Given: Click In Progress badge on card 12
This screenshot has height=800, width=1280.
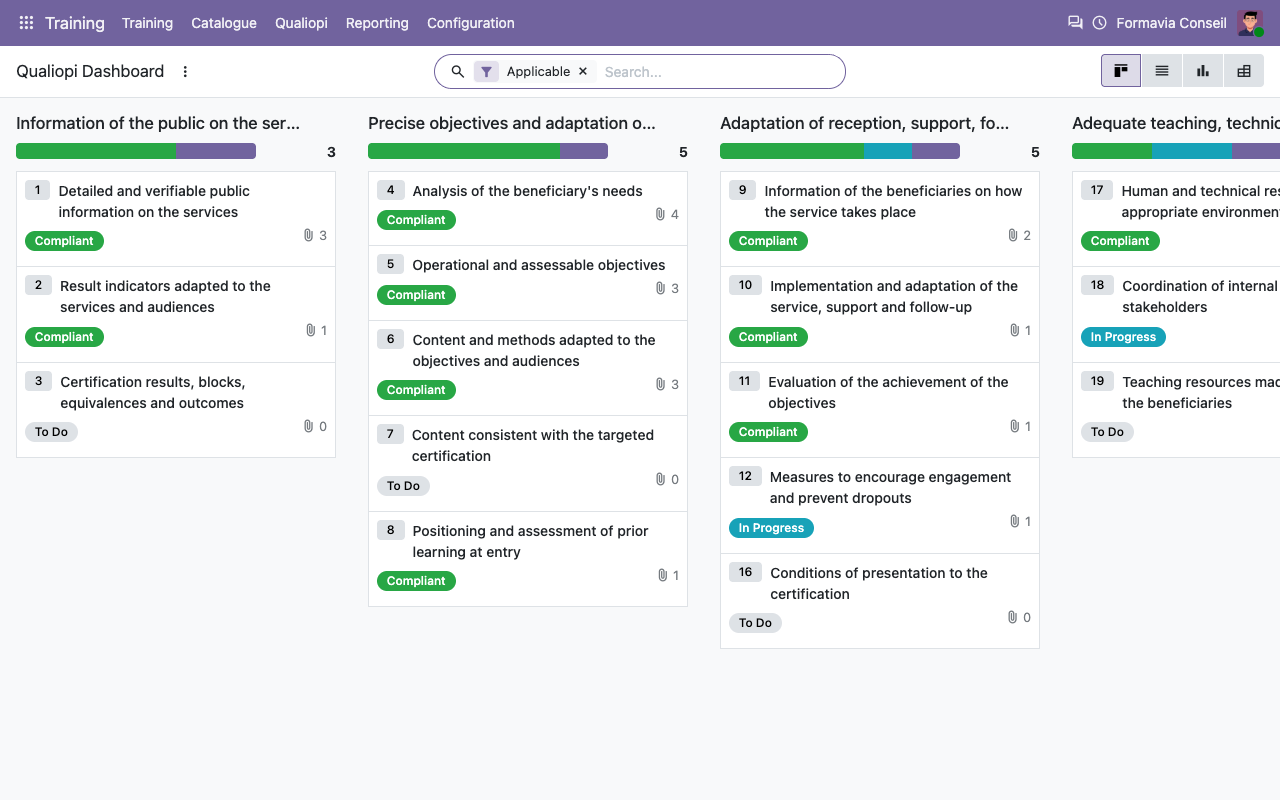Looking at the screenshot, I should (x=771, y=528).
